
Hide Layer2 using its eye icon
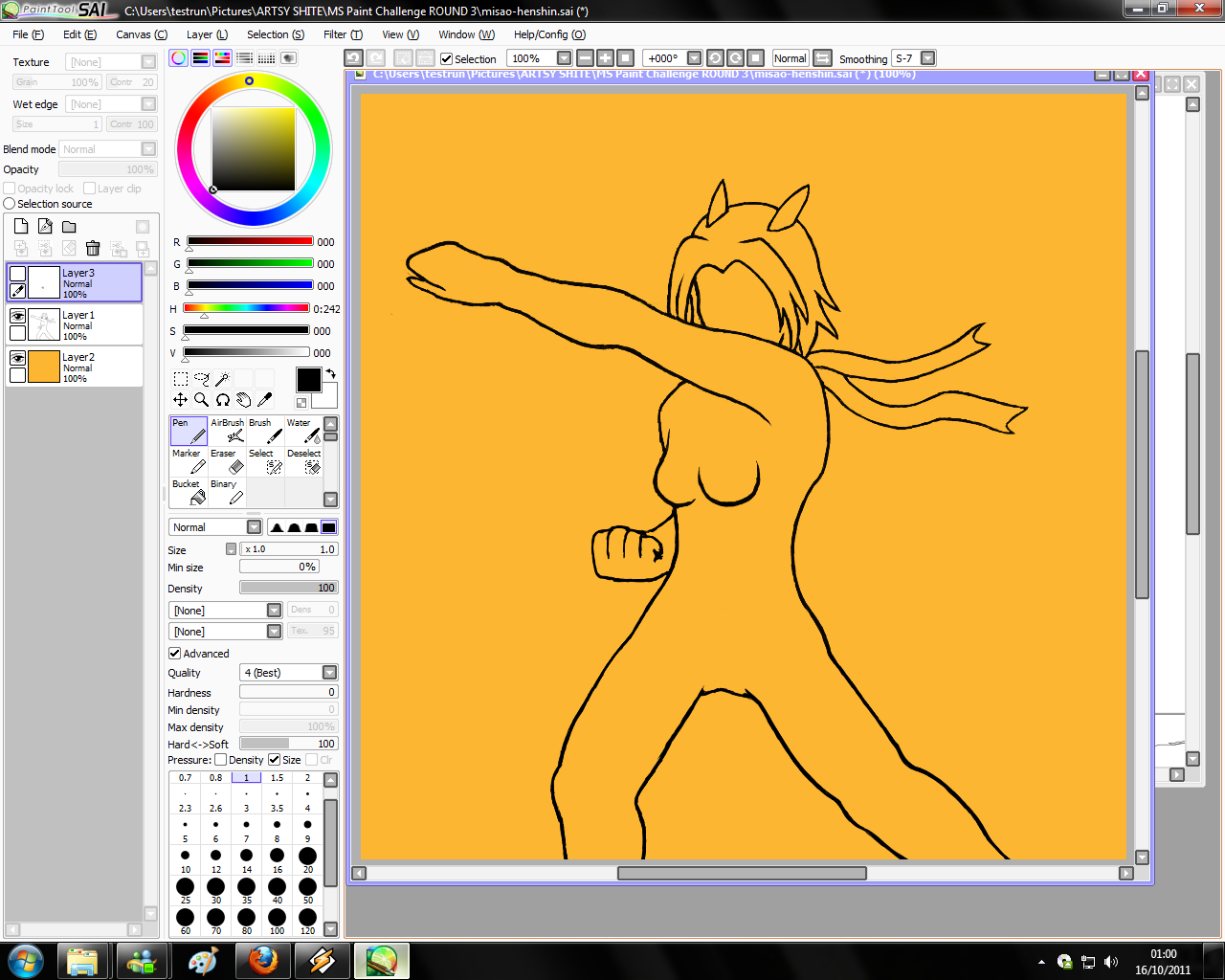coord(17,358)
